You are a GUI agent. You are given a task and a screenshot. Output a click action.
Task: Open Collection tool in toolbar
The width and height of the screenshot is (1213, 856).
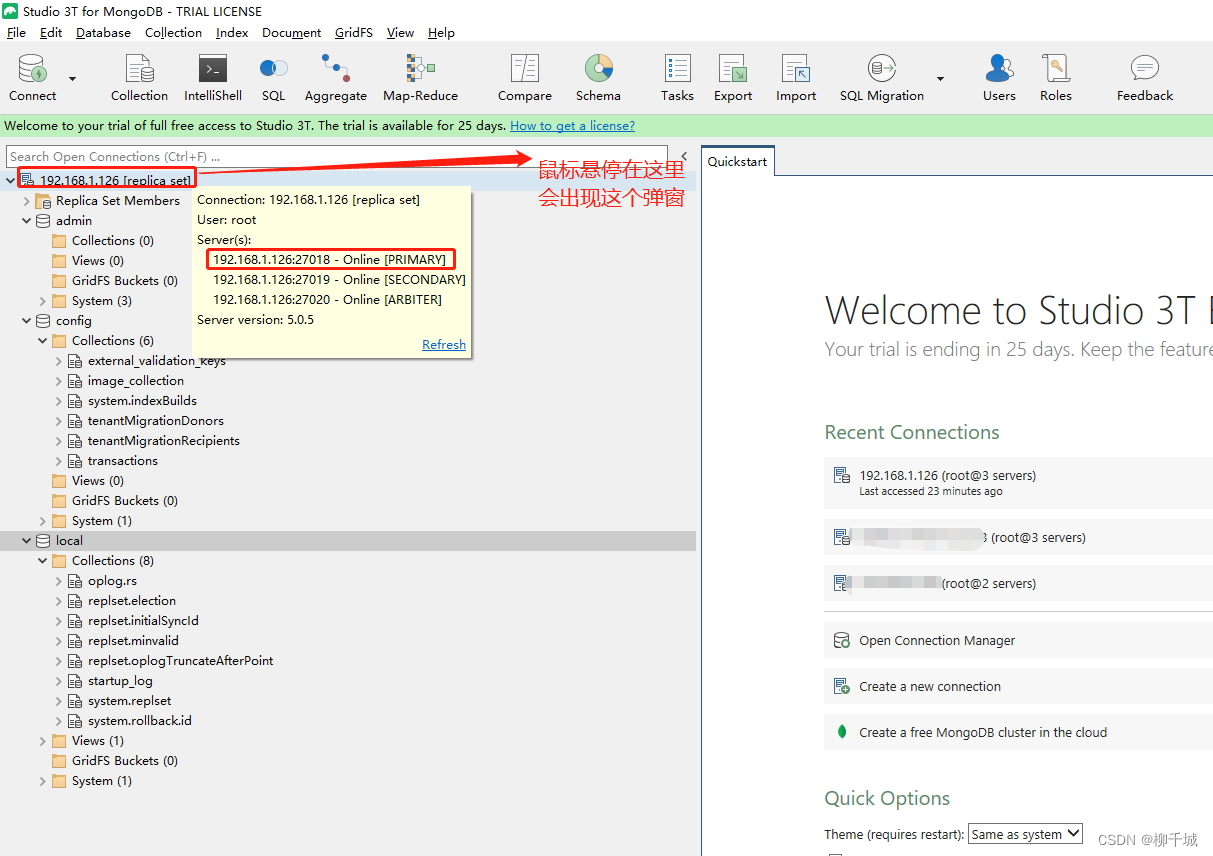click(x=139, y=78)
